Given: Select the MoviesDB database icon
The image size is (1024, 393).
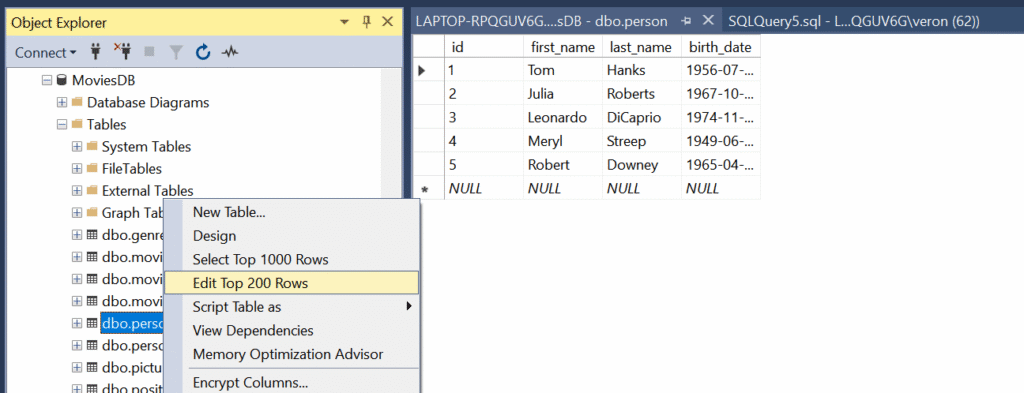Looking at the screenshot, I should 62,80.
